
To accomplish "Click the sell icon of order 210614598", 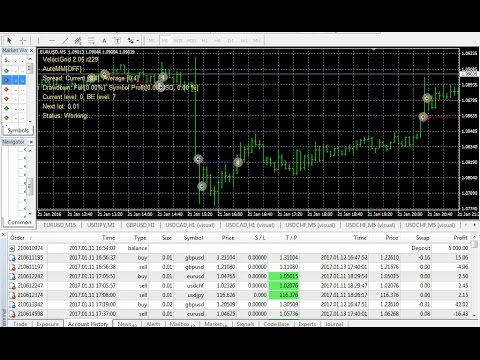I will click(12, 314).
